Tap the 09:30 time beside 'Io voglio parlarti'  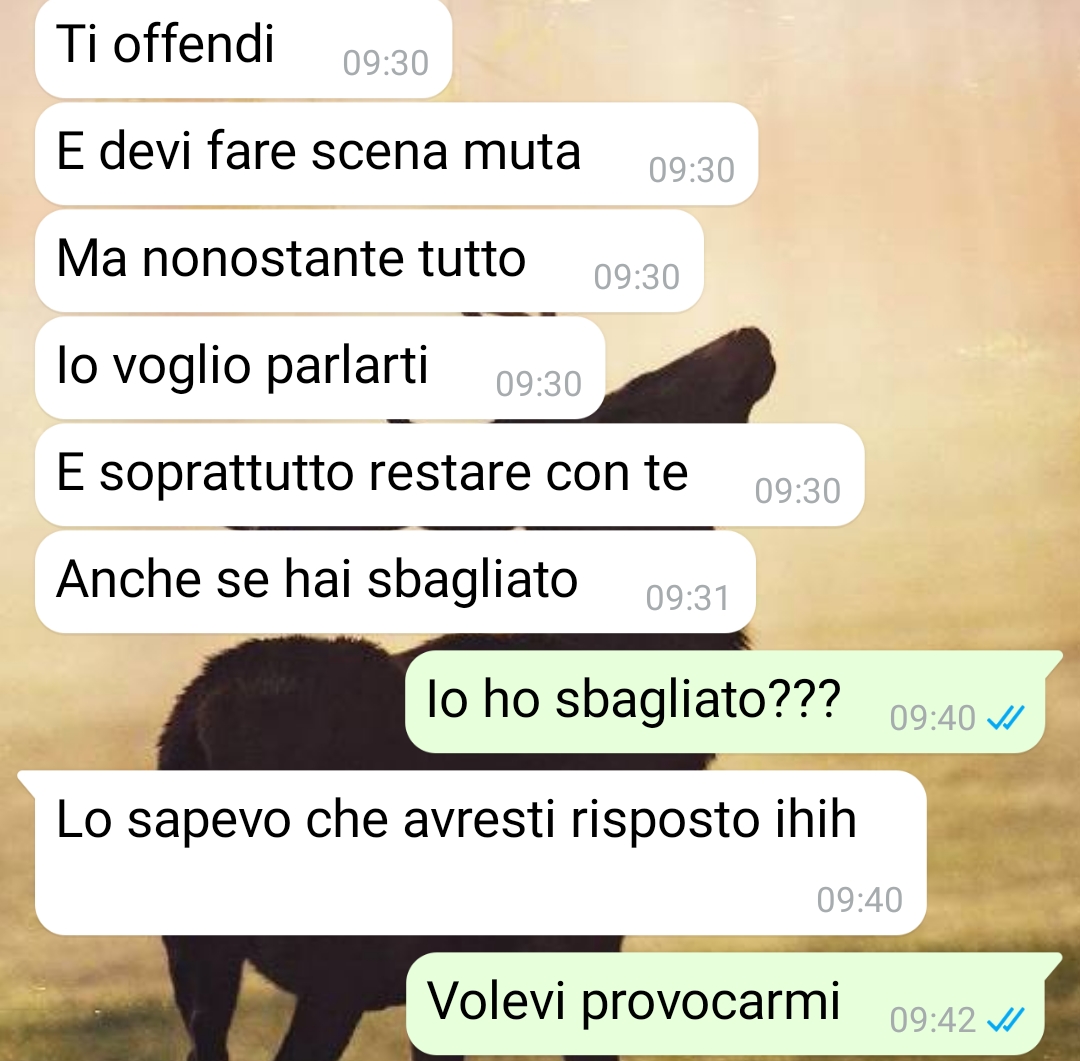538,384
